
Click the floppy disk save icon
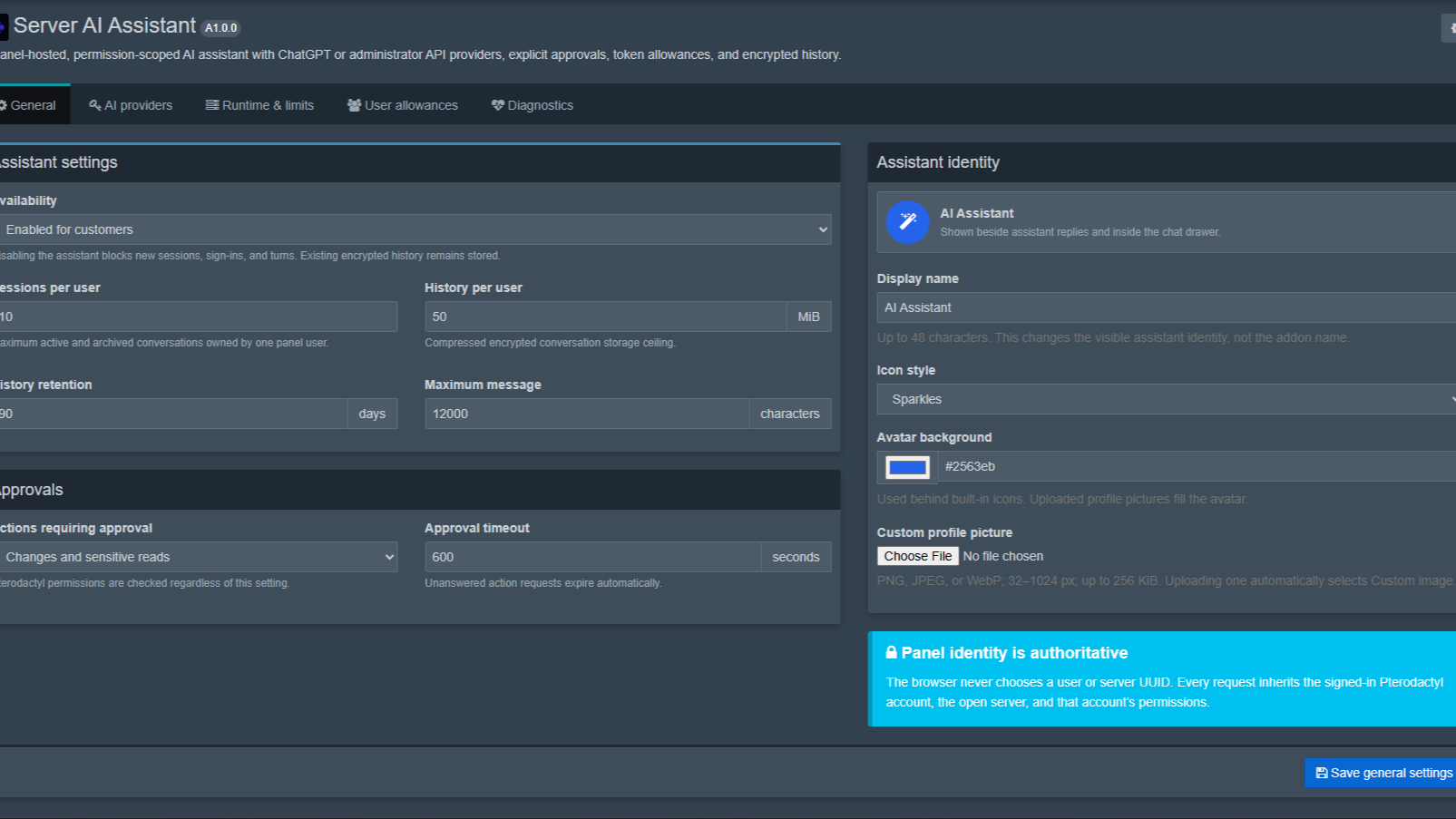point(1322,773)
